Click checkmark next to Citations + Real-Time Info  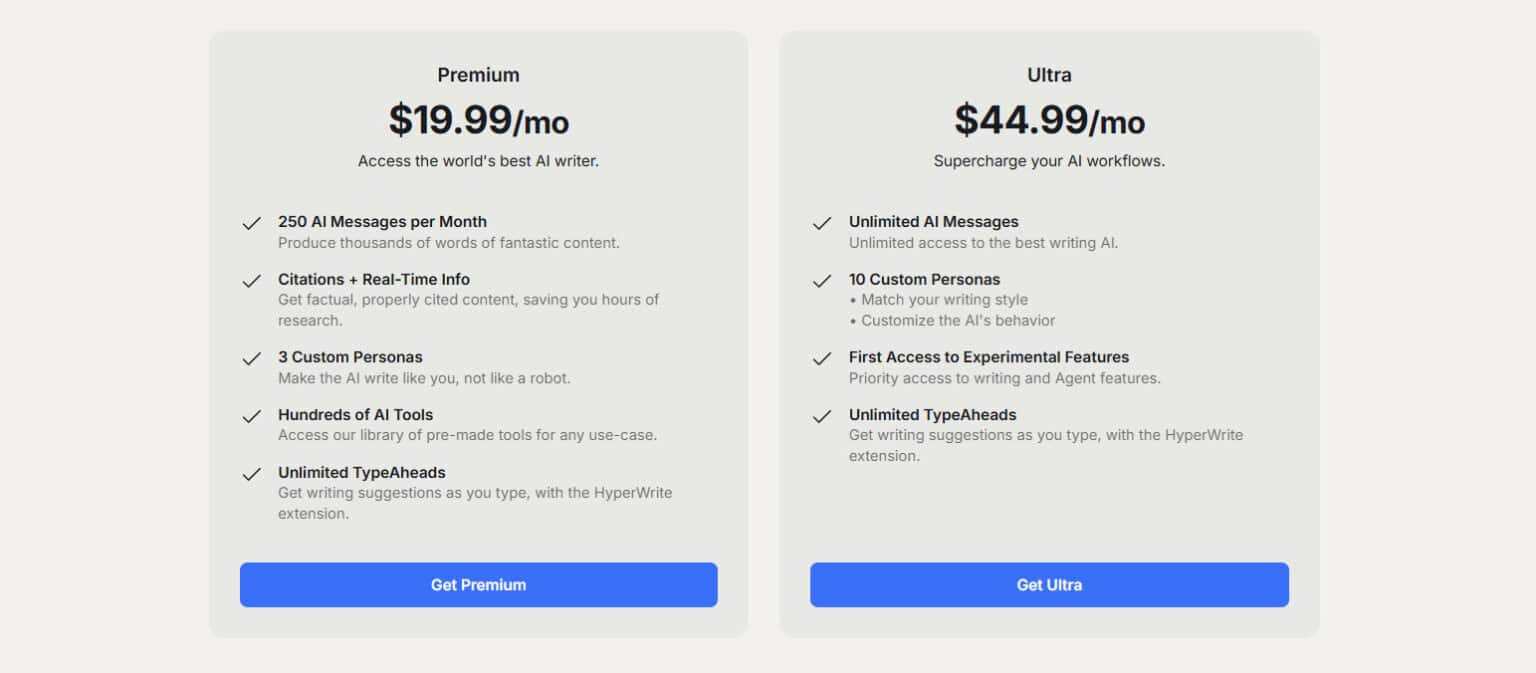click(x=252, y=281)
